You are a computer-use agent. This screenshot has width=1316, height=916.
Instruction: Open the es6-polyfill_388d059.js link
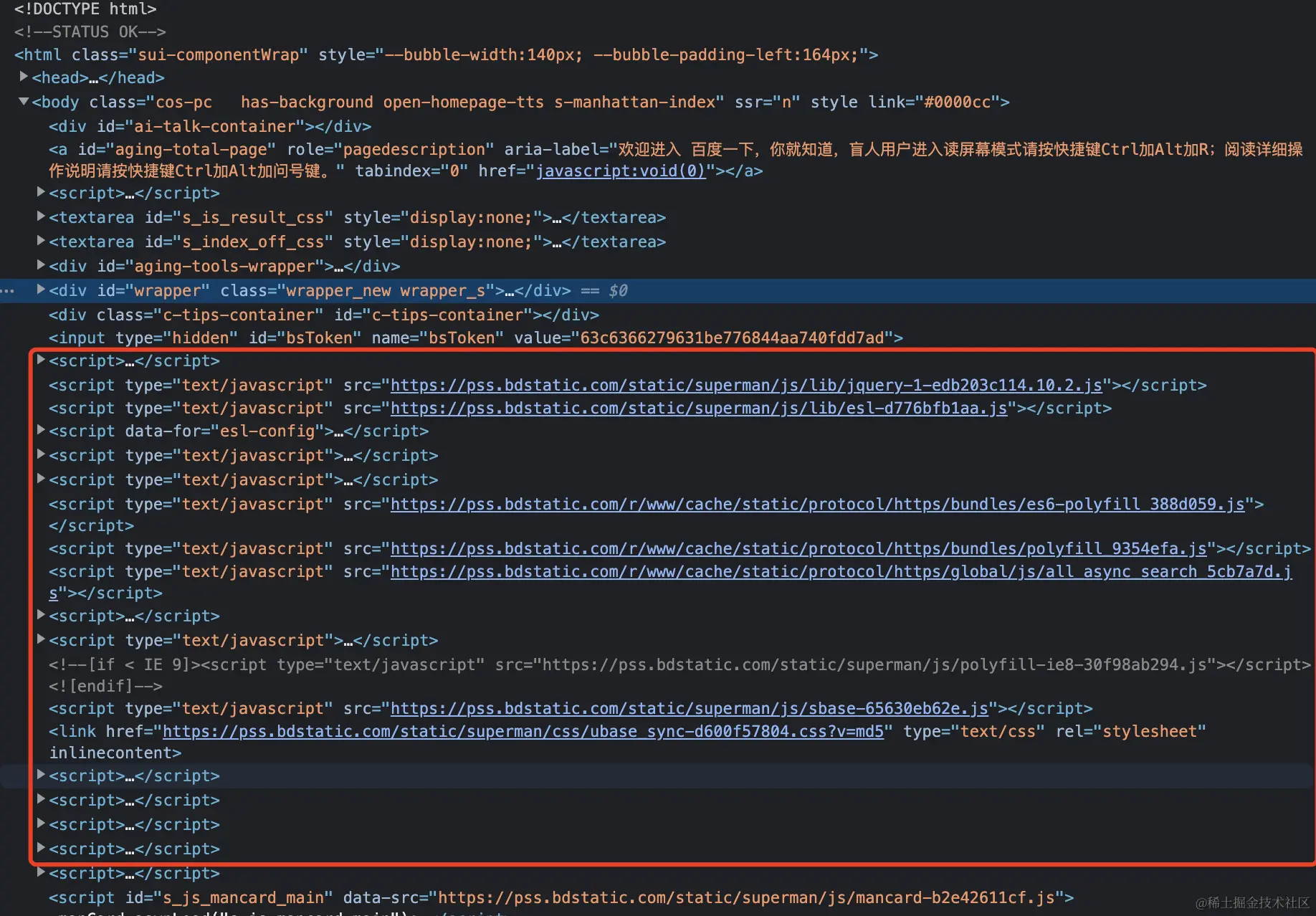pos(818,504)
